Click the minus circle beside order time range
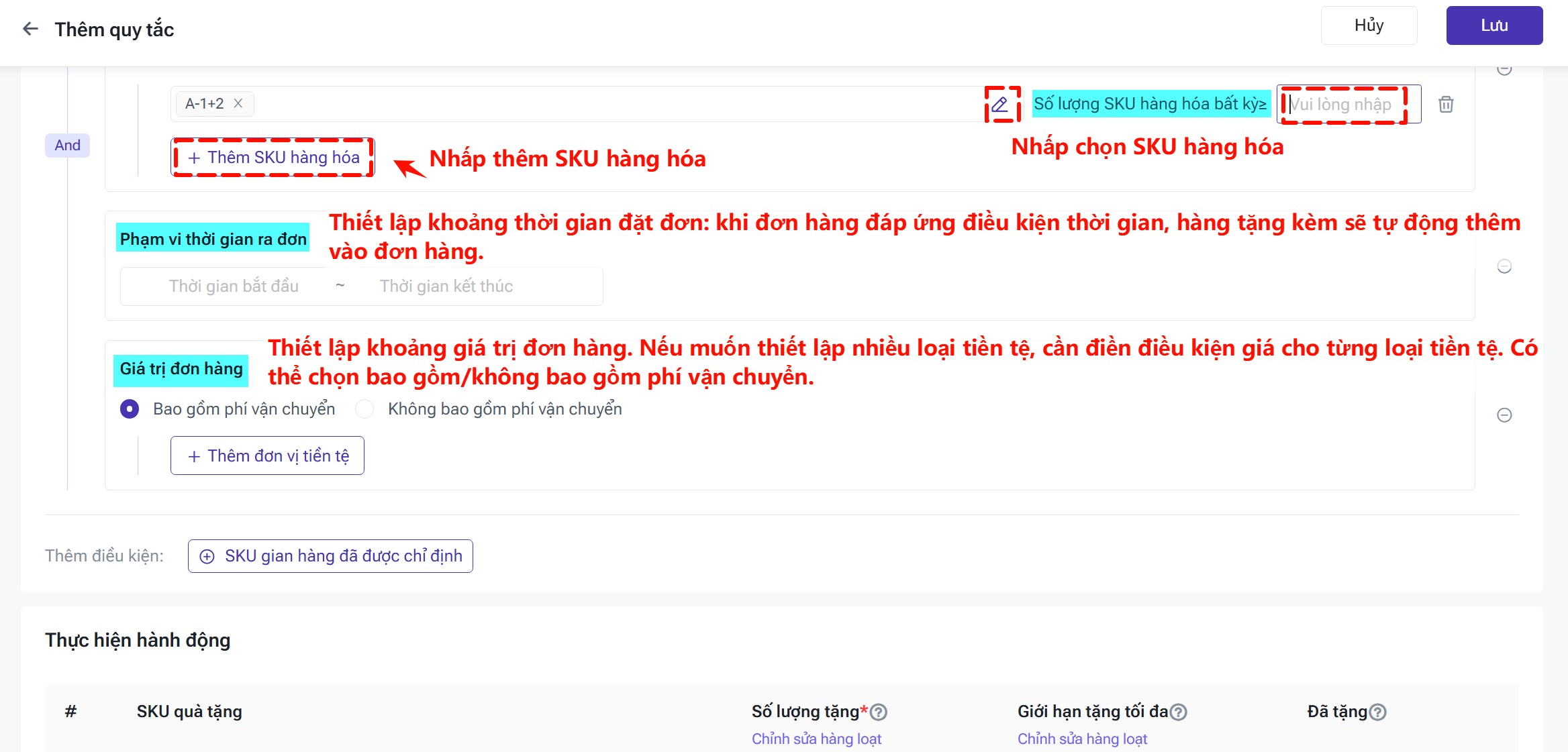Image resolution: width=1568 pixels, height=752 pixels. coord(1504,266)
